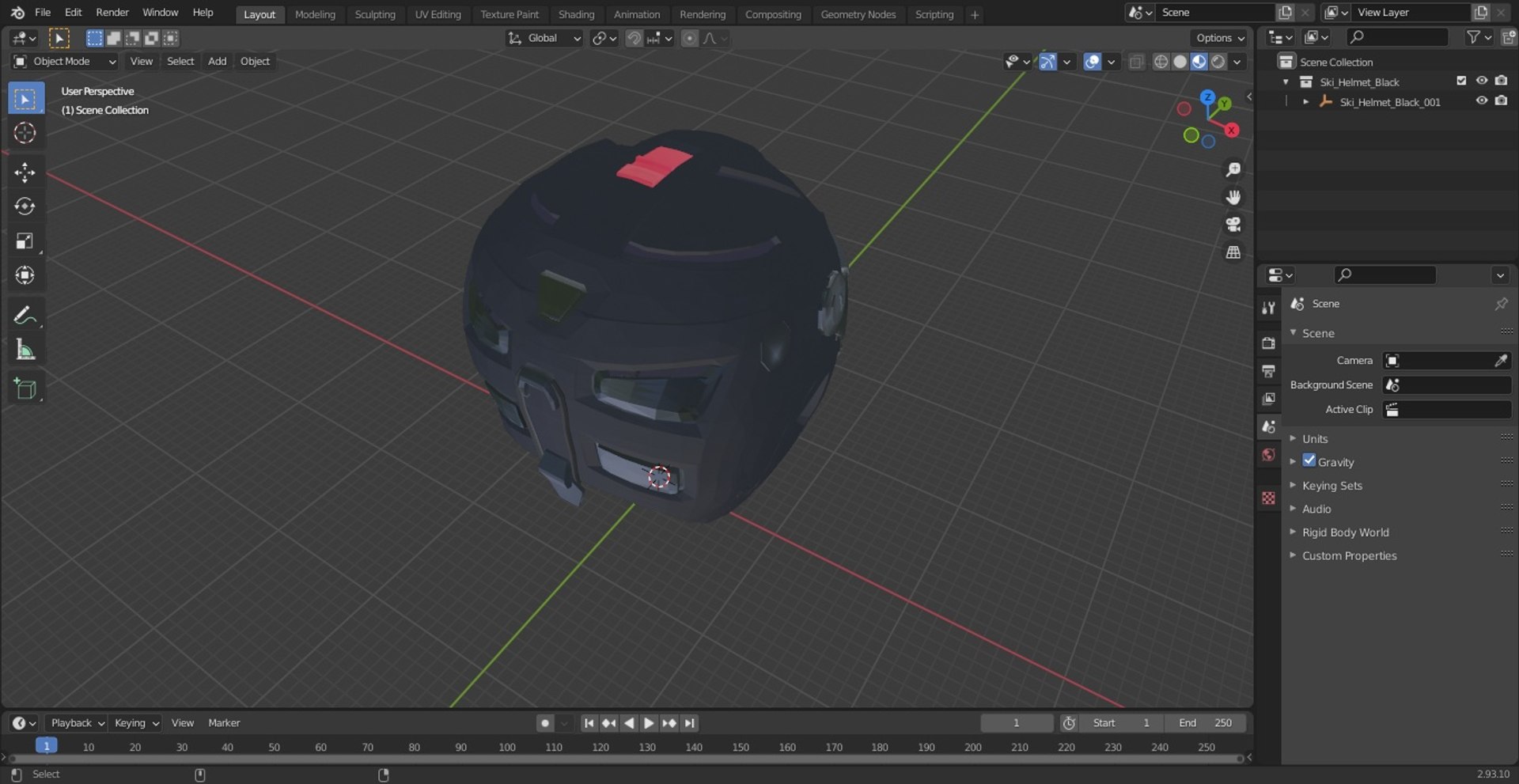Open the File menu

tap(43, 13)
